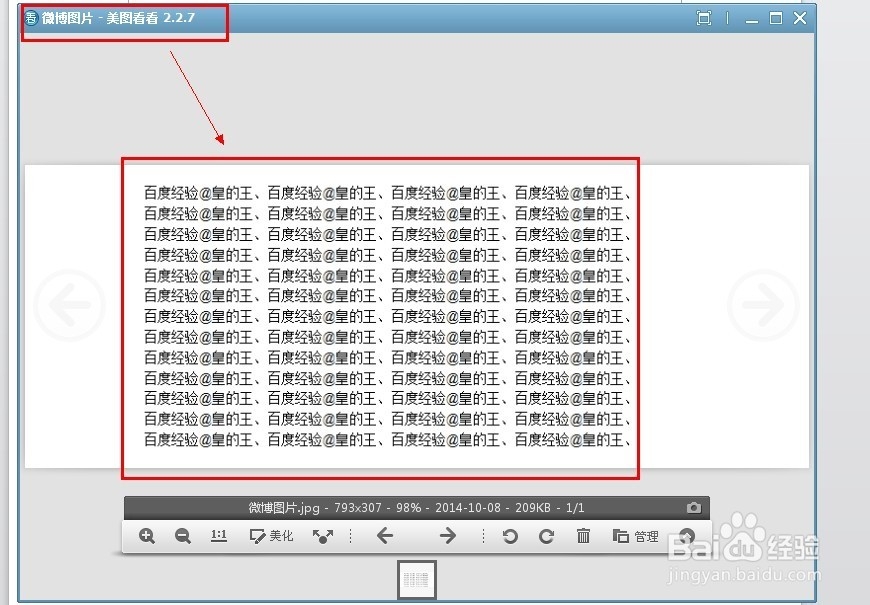This screenshot has height=605, width=870.
Task: Rotate the image counterclockwise
Action: [509, 536]
